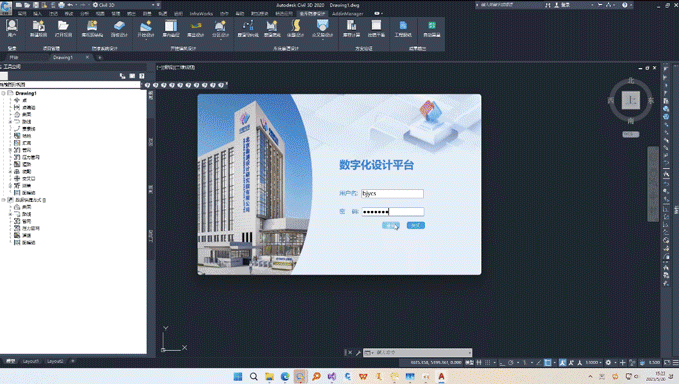Open the toolspace view dropdown above the tree
The height and width of the screenshot is (384, 679).
71,85
